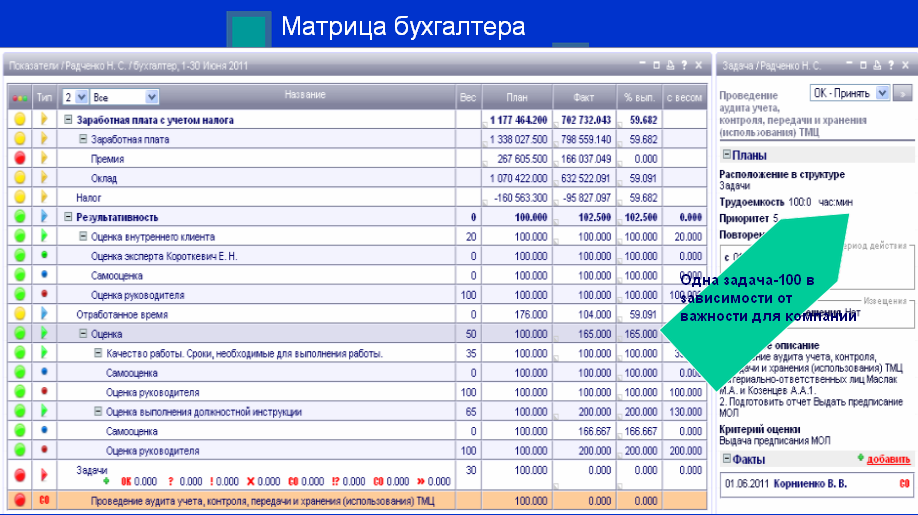Collapse the 'Планы' section
Viewport: 918px width, 515px height.
click(727, 154)
